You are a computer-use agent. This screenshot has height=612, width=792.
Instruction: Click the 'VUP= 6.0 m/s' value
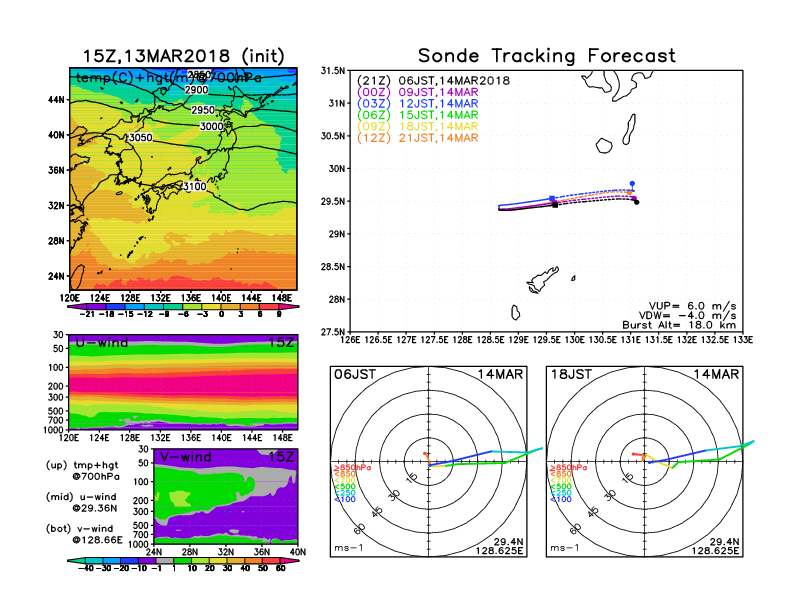pyautogui.click(x=692, y=306)
